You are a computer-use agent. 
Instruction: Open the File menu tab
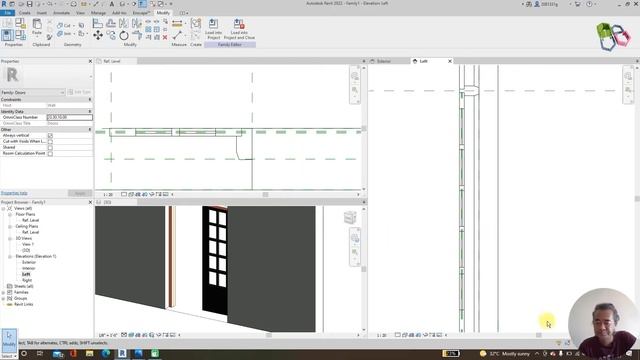click(8, 13)
